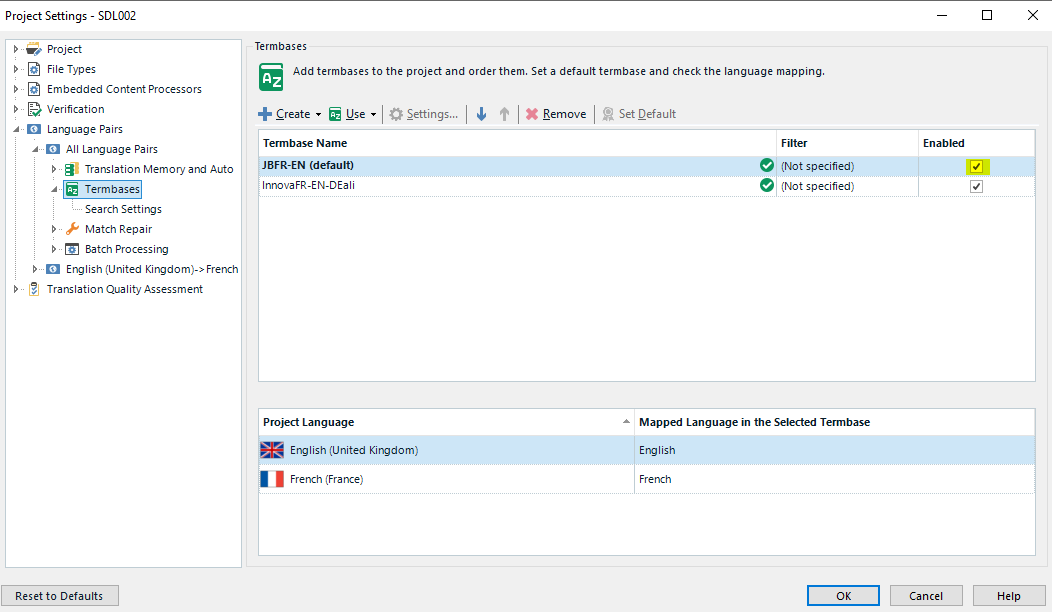
Task: Click the blue plus Create icon
Action: 265,114
